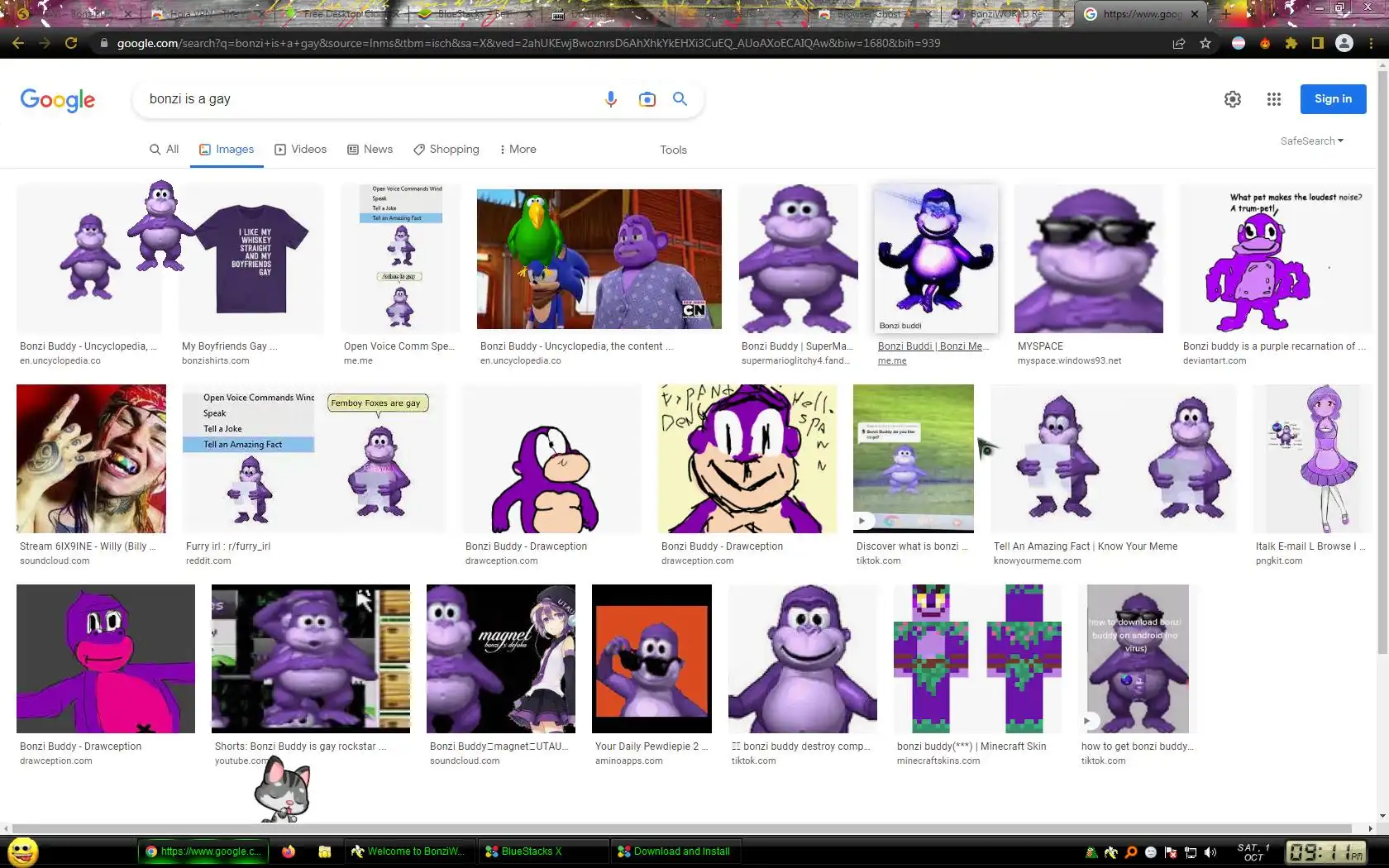Open the Chrome profile avatar
The image size is (1389, 868).
coord(1344,43)
